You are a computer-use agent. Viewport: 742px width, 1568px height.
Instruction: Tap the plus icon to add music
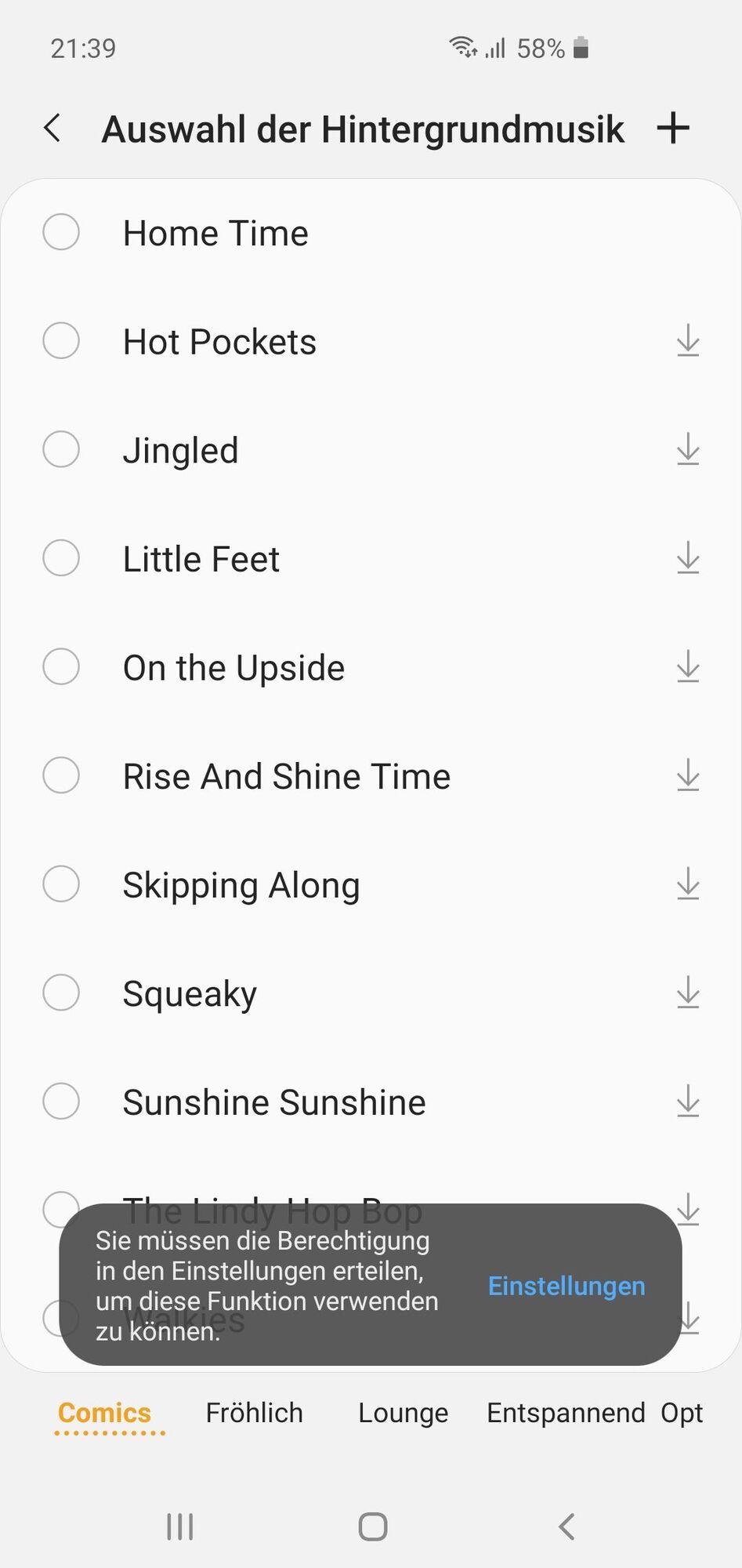[672, 128]
